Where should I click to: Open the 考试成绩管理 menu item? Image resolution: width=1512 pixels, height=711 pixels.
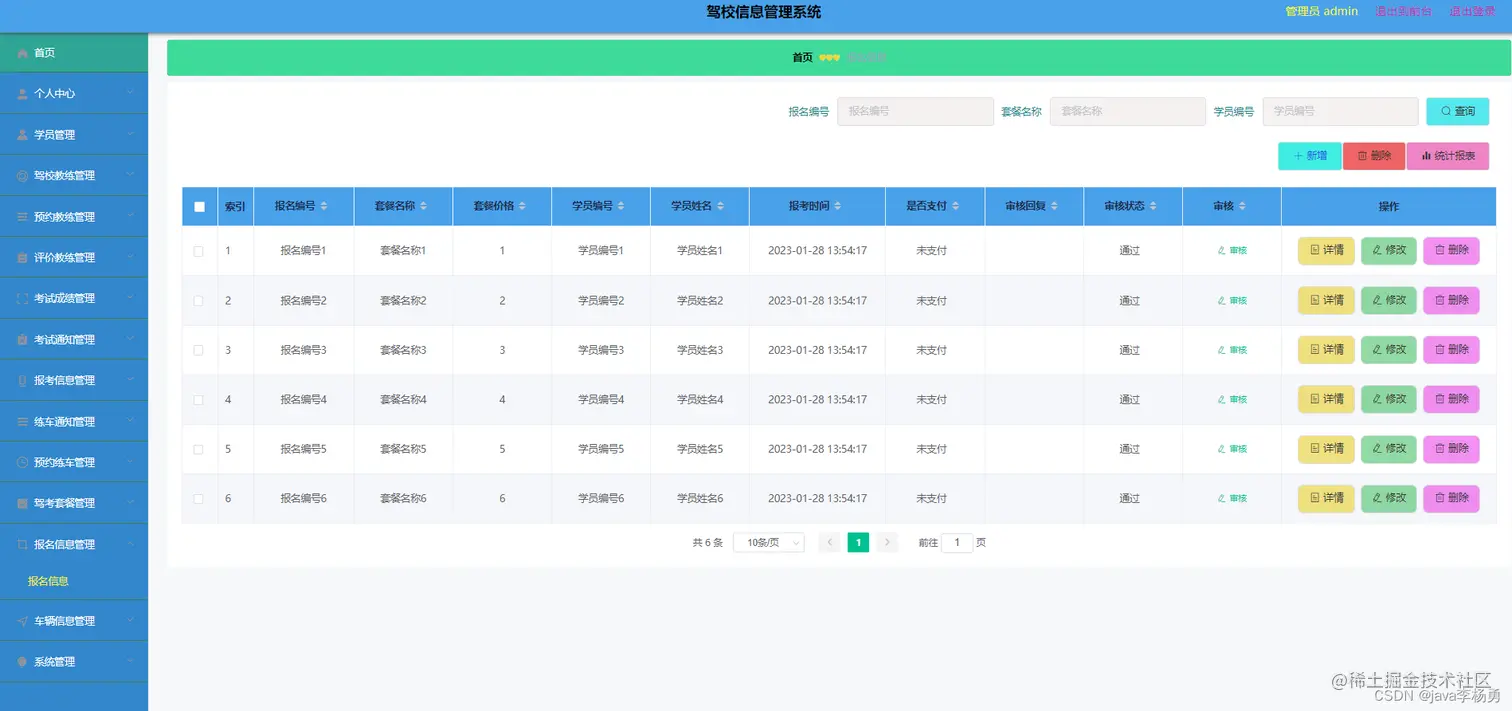tap(74, 299)
